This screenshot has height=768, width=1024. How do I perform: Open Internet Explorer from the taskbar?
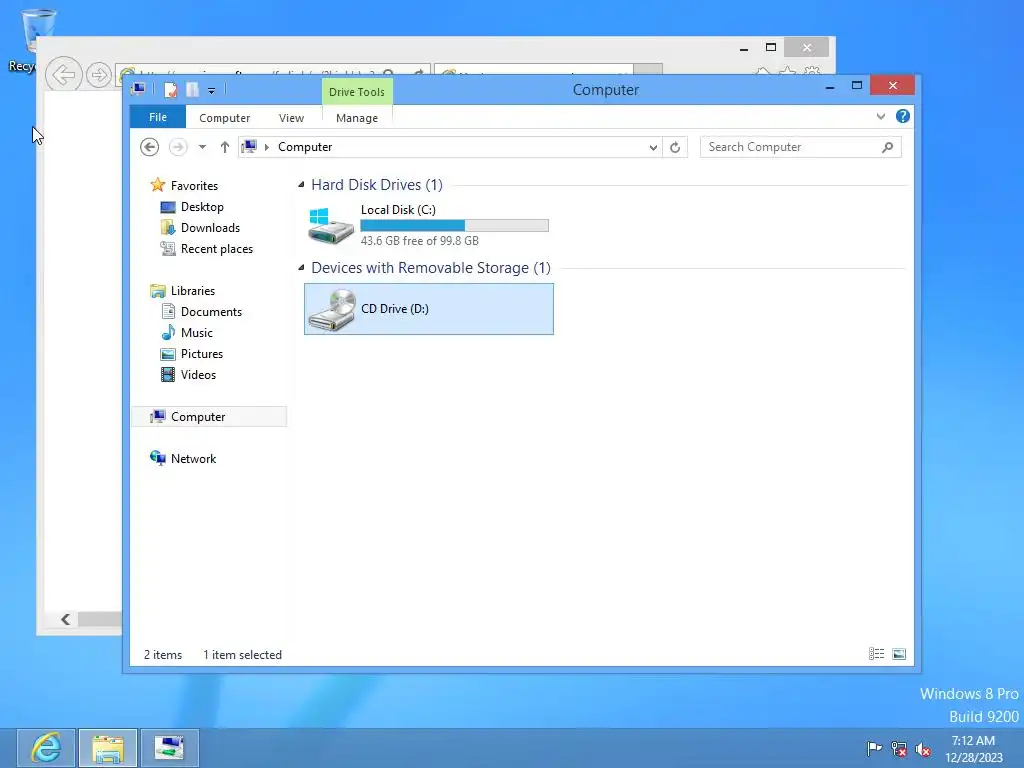(46, 748)
